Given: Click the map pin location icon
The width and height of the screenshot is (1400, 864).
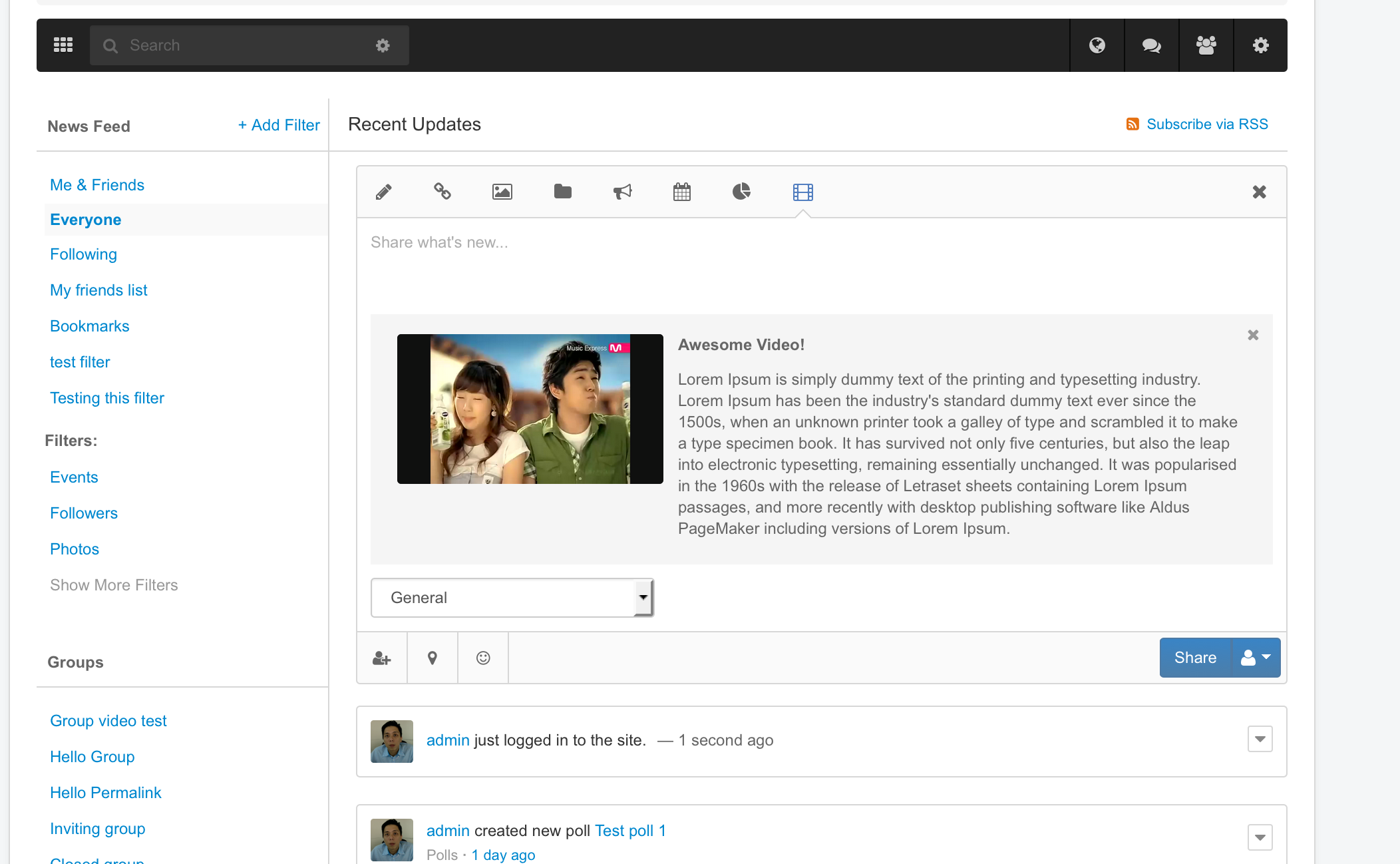Looking at the screenshot, I should point(433,658).
